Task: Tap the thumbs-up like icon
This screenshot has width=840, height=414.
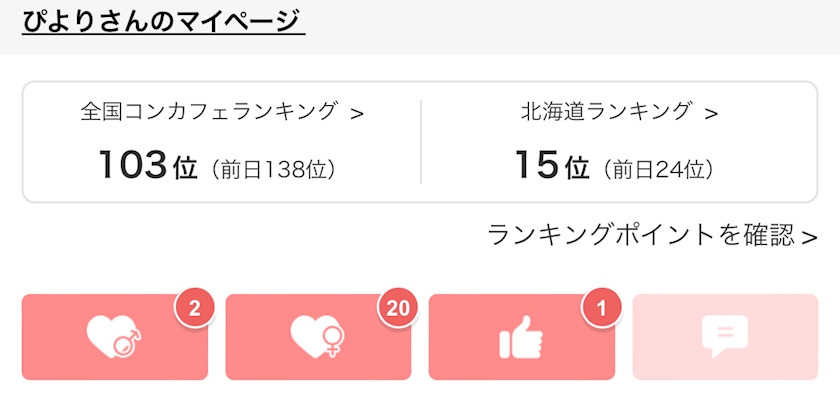Action: point(521,338)
